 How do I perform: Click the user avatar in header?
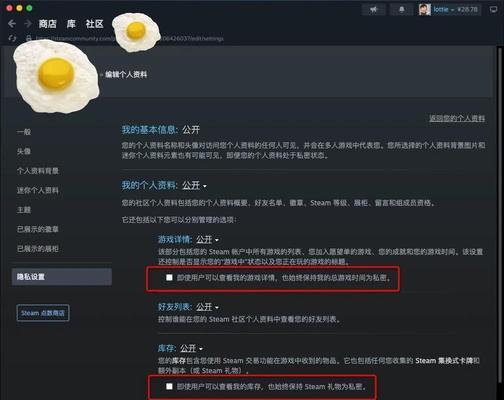425,9
